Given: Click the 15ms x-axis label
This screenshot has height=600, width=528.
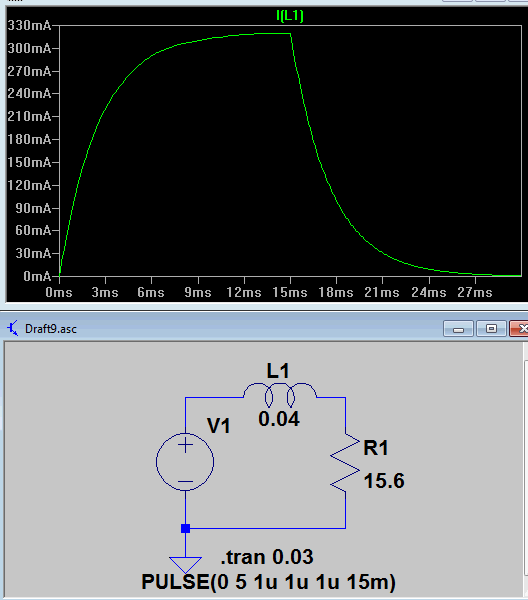Looking at the screenshot, I should coord(290,293).
